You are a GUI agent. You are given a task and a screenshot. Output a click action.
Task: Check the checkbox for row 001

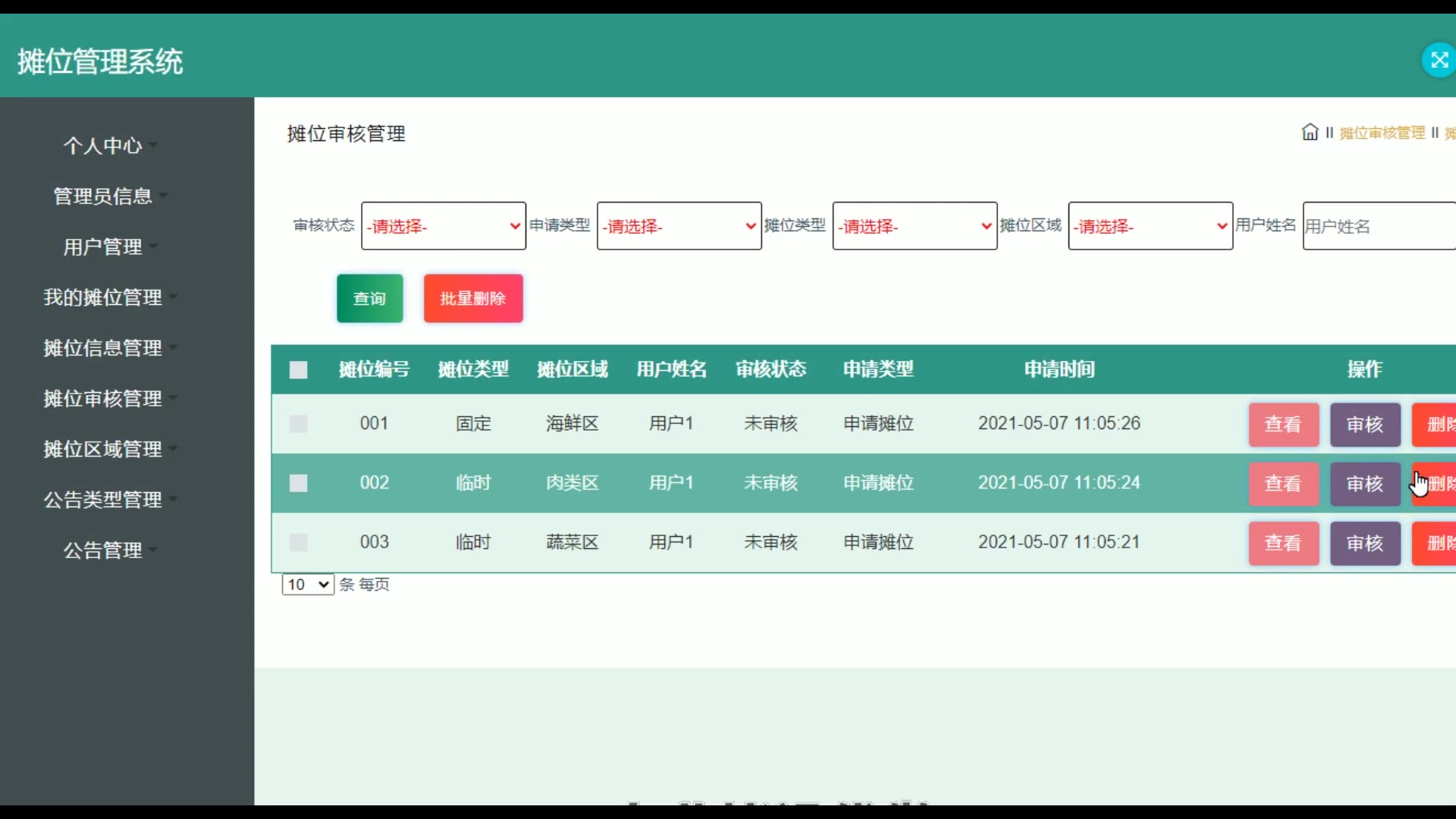(x=299, y=424)
